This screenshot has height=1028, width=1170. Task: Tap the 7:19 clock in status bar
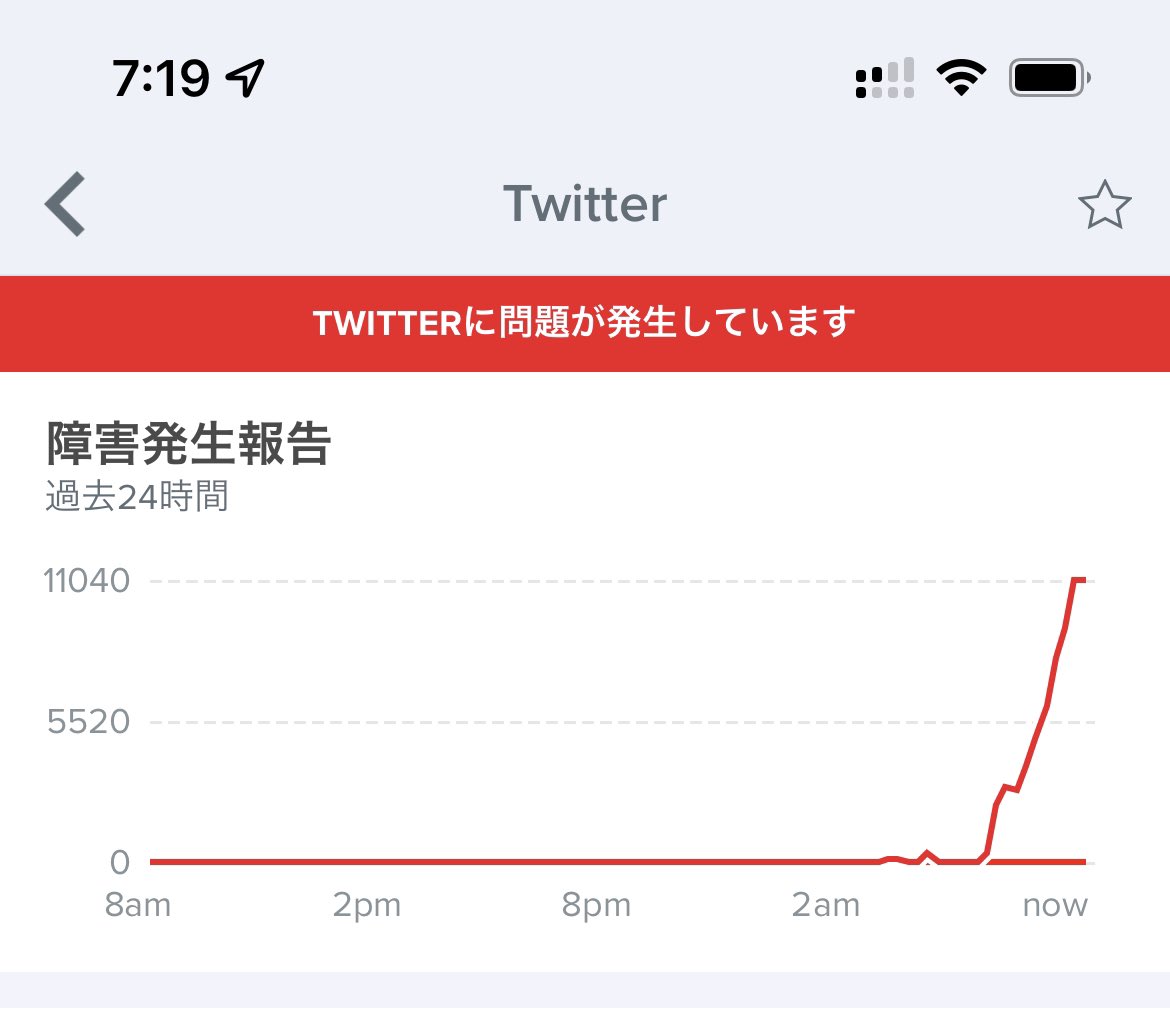160,78
